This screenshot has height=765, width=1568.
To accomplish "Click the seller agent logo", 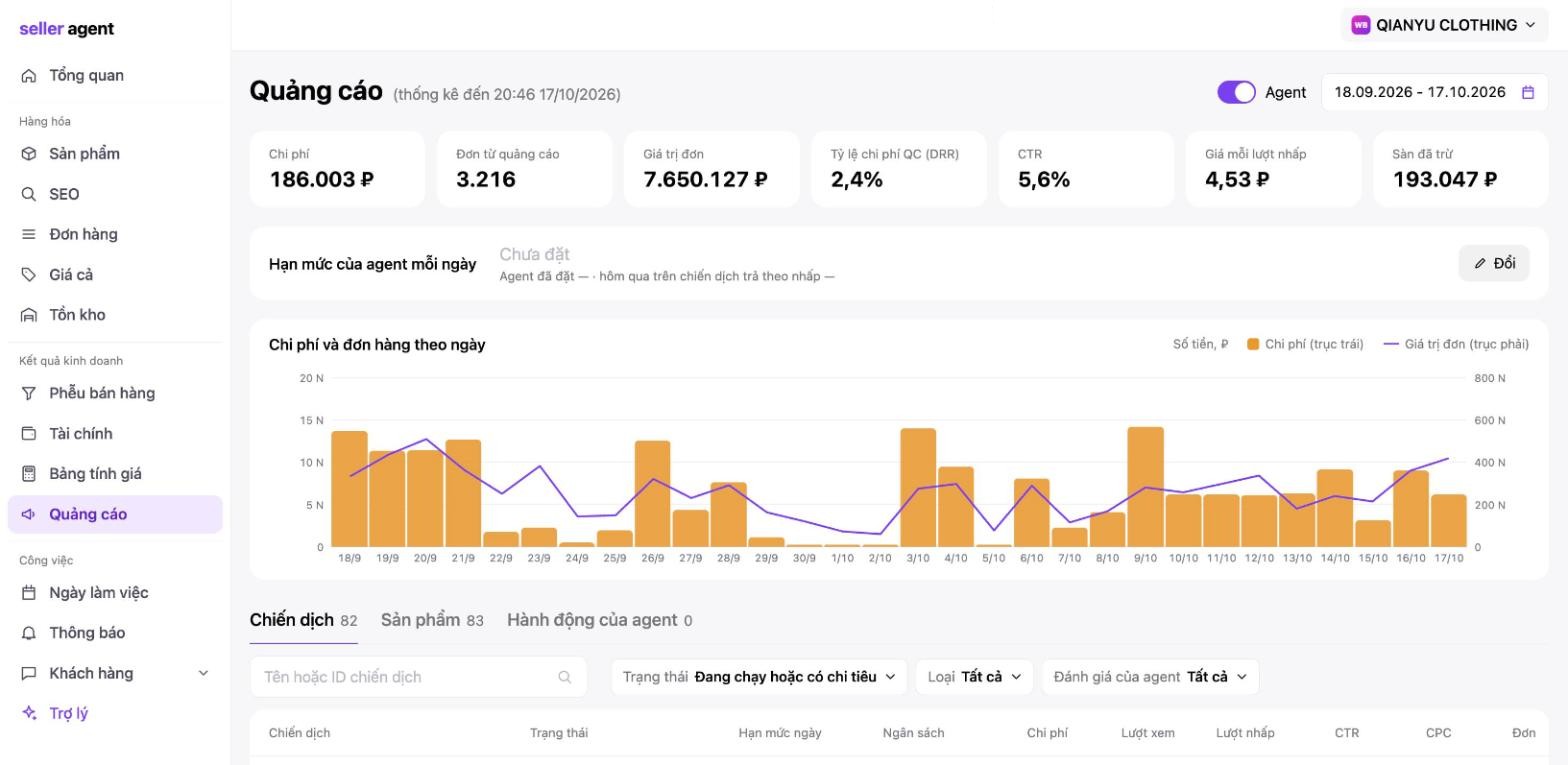I will 67,29.
